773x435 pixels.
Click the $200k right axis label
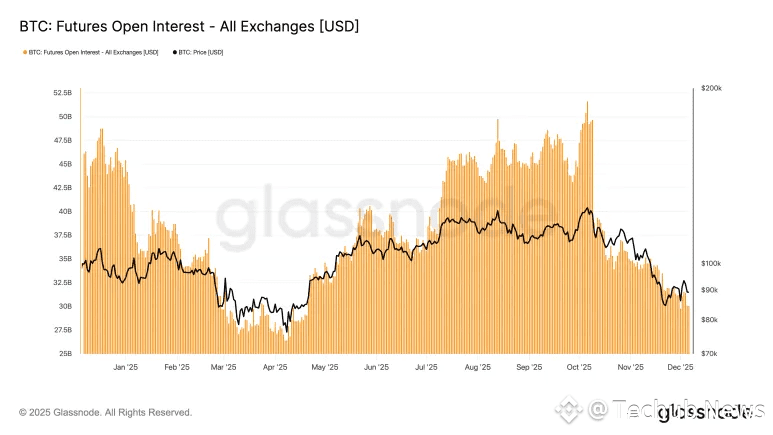pos(711,88)
